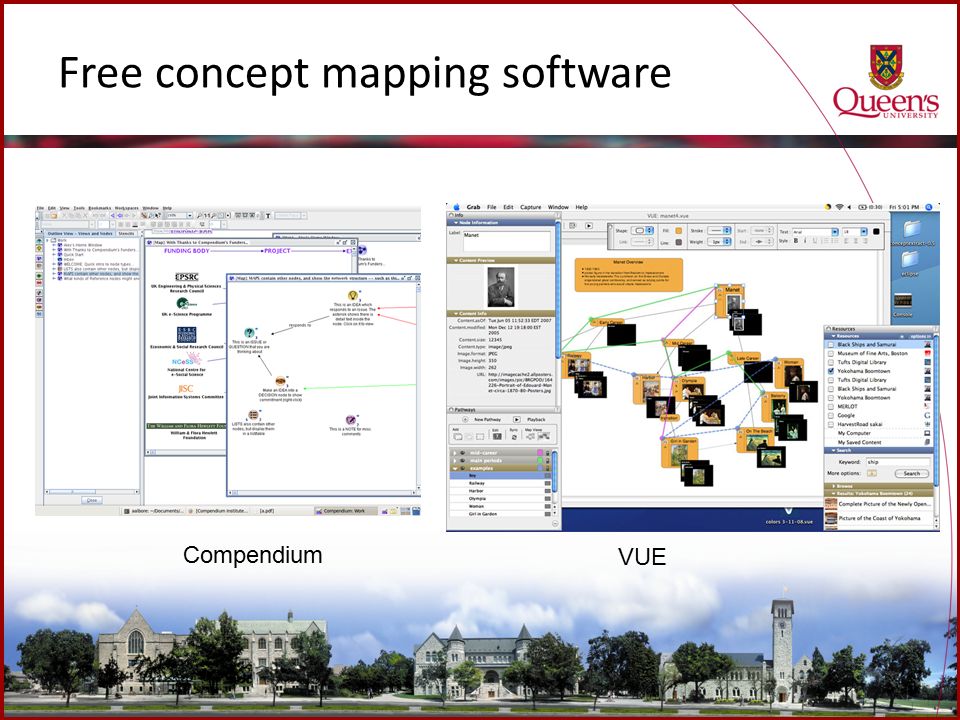Open Compendium's Bookmarks menu
Viewport: 960px width, 720px height.
tap(100, 208)
